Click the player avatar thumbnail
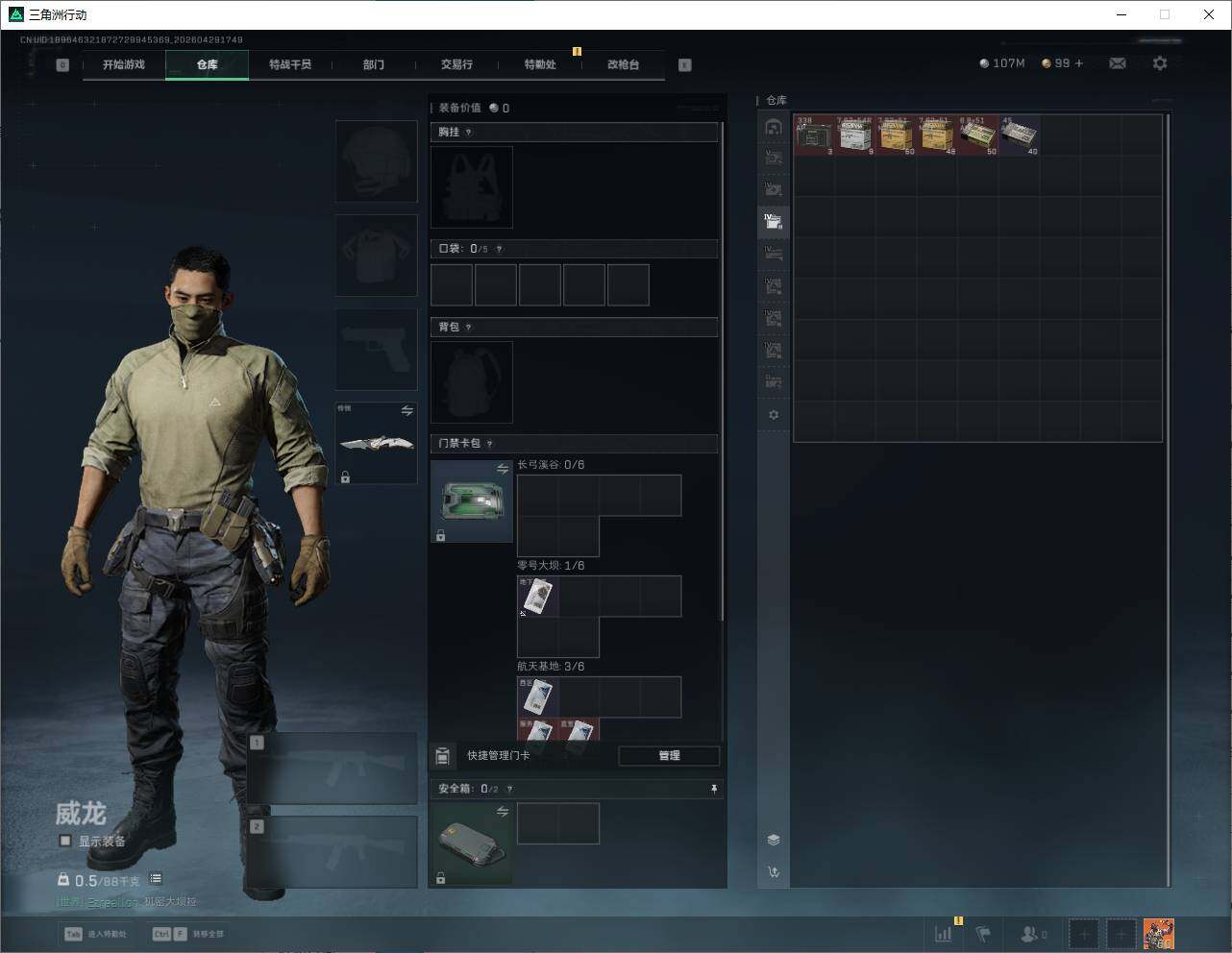 (1158, 934)
